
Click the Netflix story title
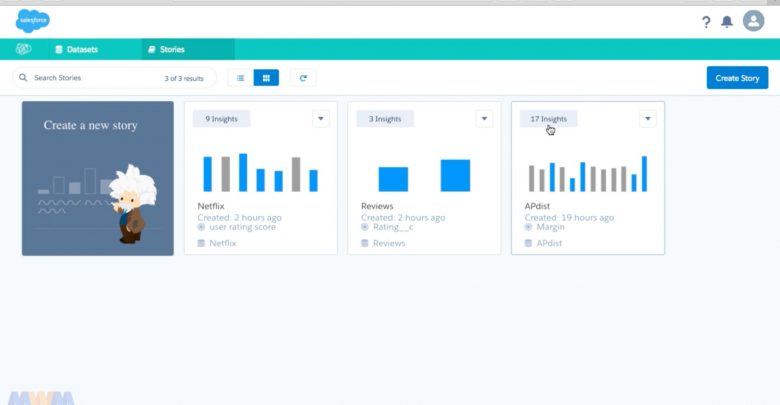pyautogui.click(x=211, y=206)
